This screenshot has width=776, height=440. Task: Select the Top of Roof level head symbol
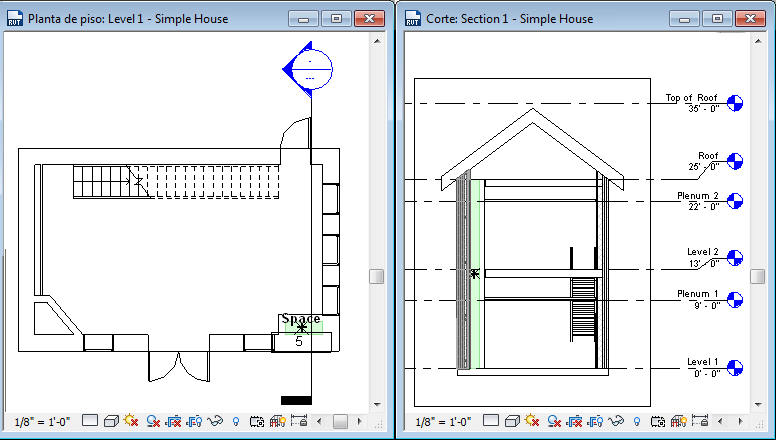(x=735, y=103)
